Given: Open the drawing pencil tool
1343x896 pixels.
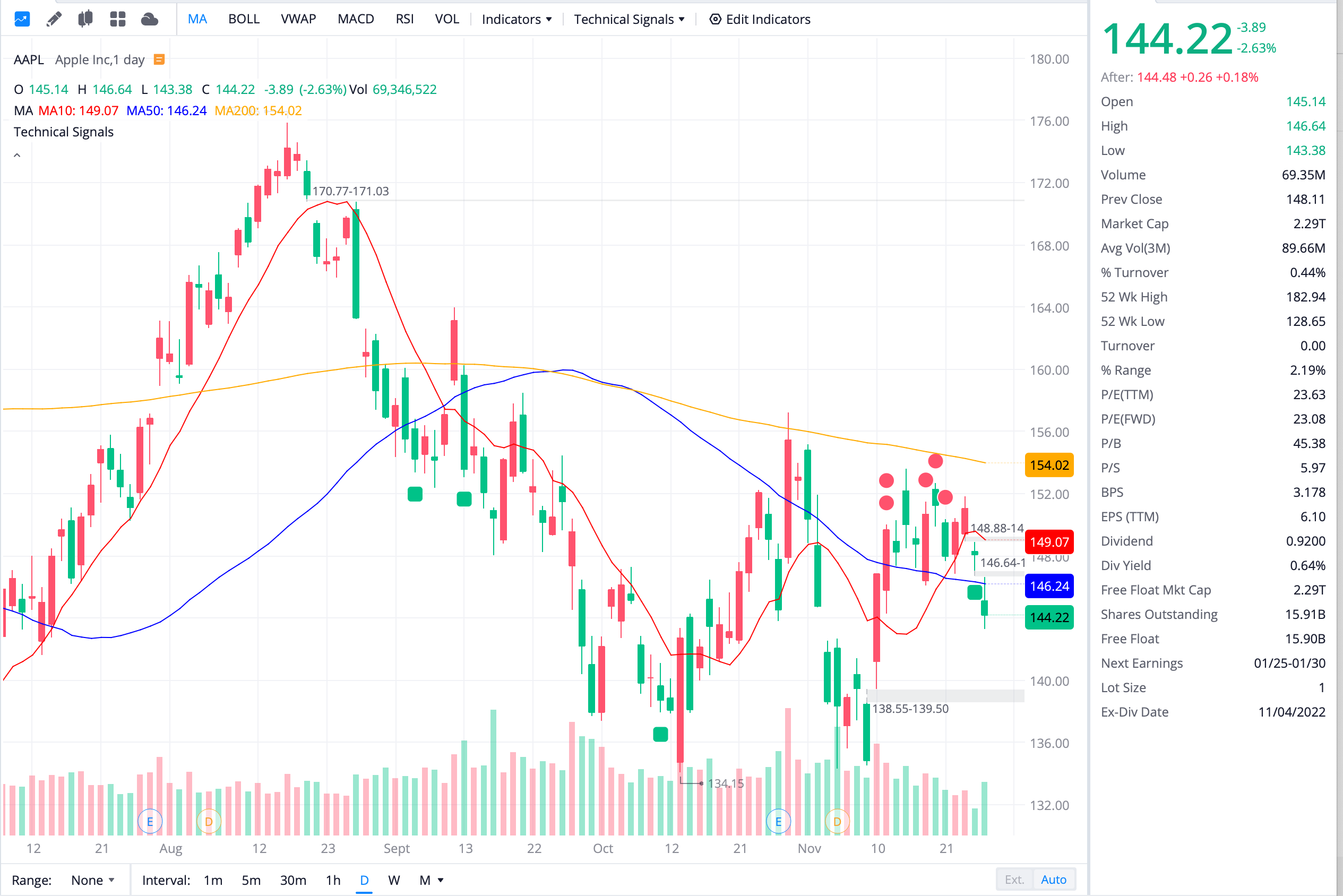Looking at the screenshot, I should [x=53, y=19].
